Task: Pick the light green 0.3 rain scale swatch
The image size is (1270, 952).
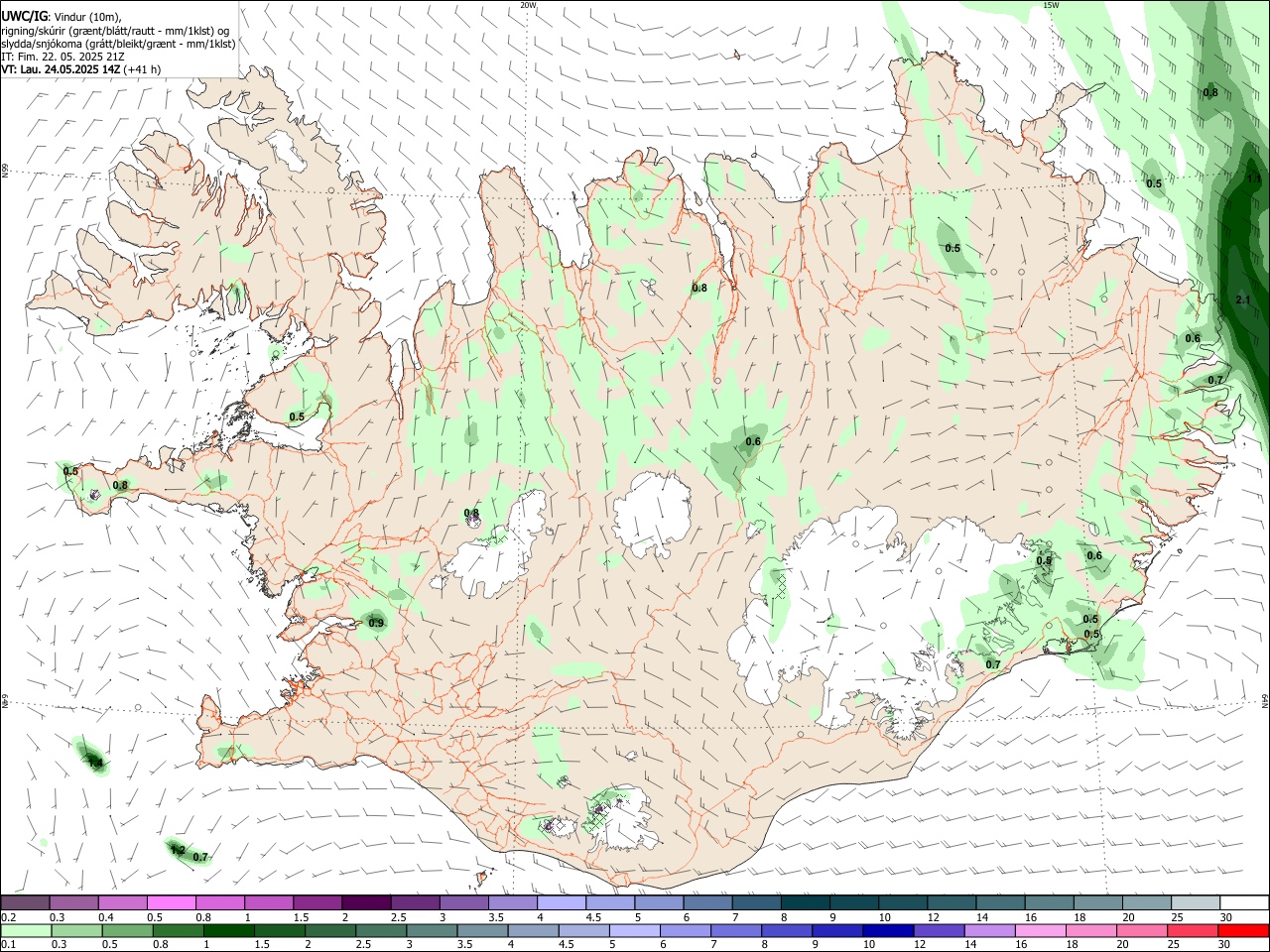Action: pyautogui.click(x=76, y=930)
